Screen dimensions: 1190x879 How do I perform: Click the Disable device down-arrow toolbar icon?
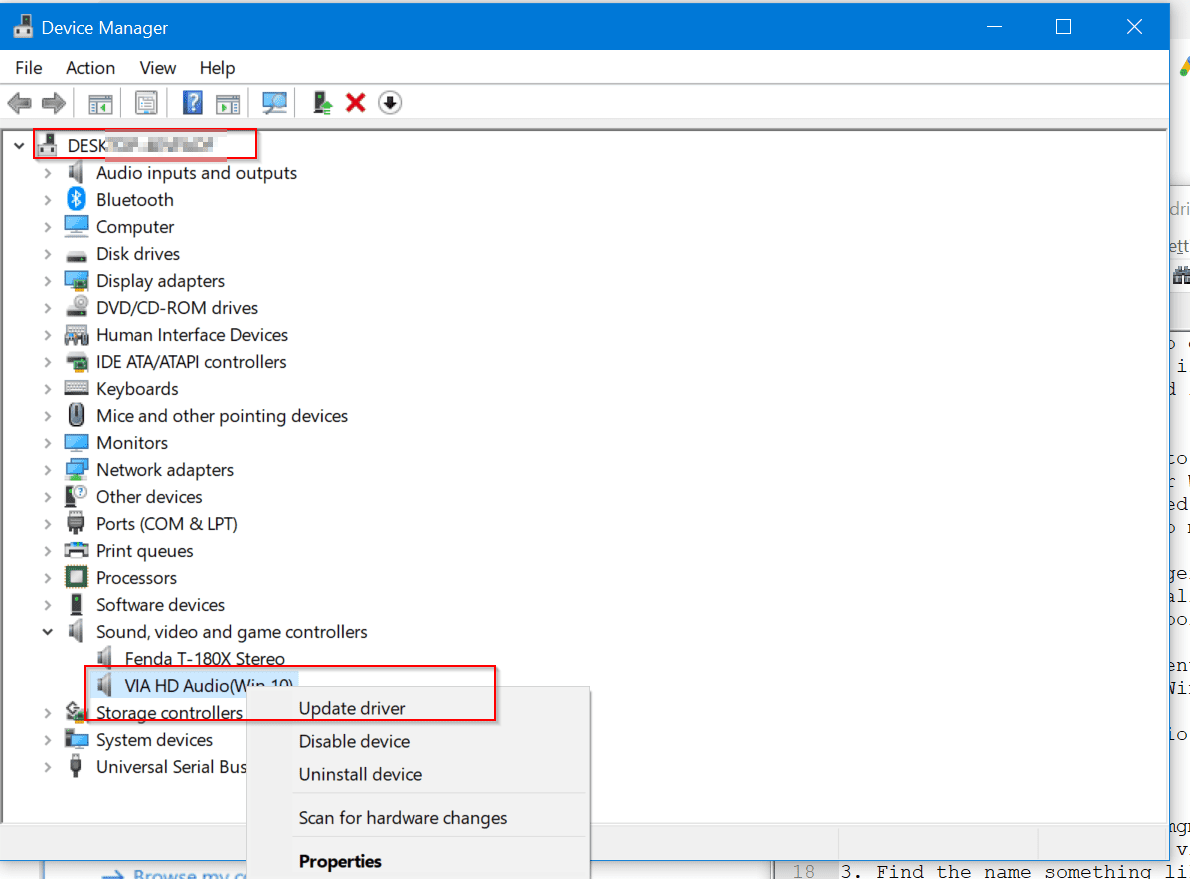pos(389,102)
